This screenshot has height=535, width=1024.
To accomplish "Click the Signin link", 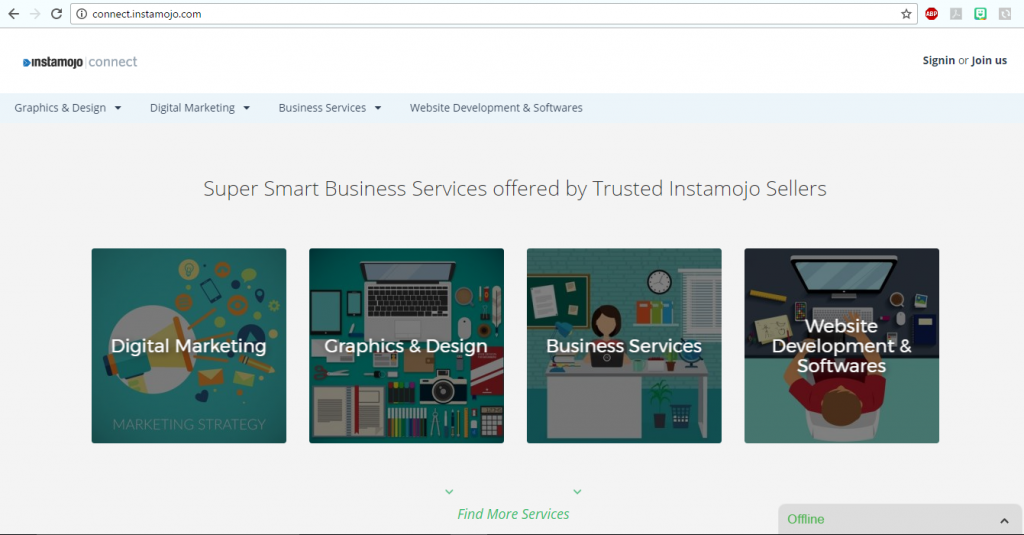I will (x=938, y=61).
